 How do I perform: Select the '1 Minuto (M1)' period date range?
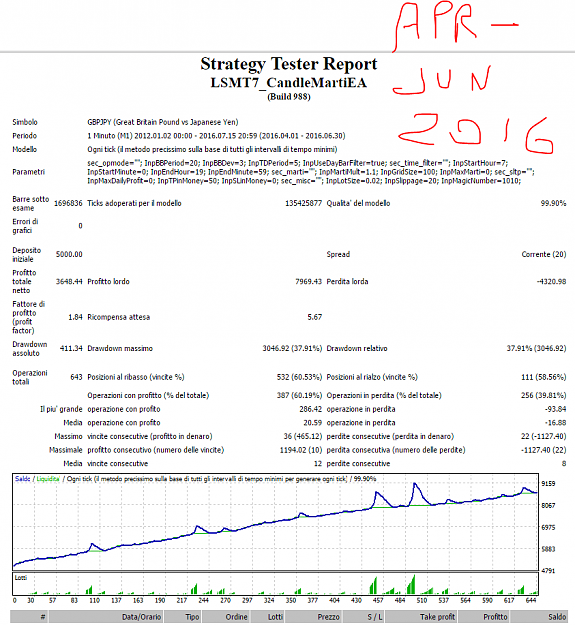pos(216,136)
